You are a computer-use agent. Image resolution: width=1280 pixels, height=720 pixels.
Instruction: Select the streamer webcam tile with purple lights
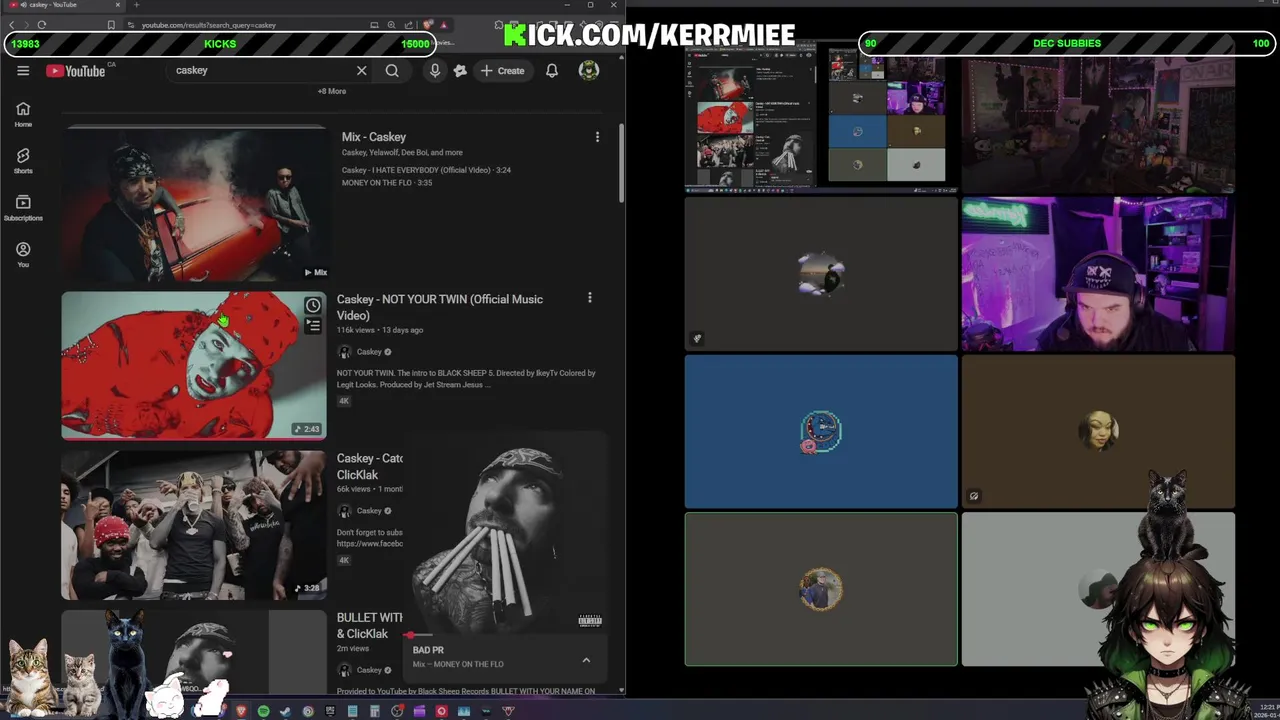pos(1098,274)
